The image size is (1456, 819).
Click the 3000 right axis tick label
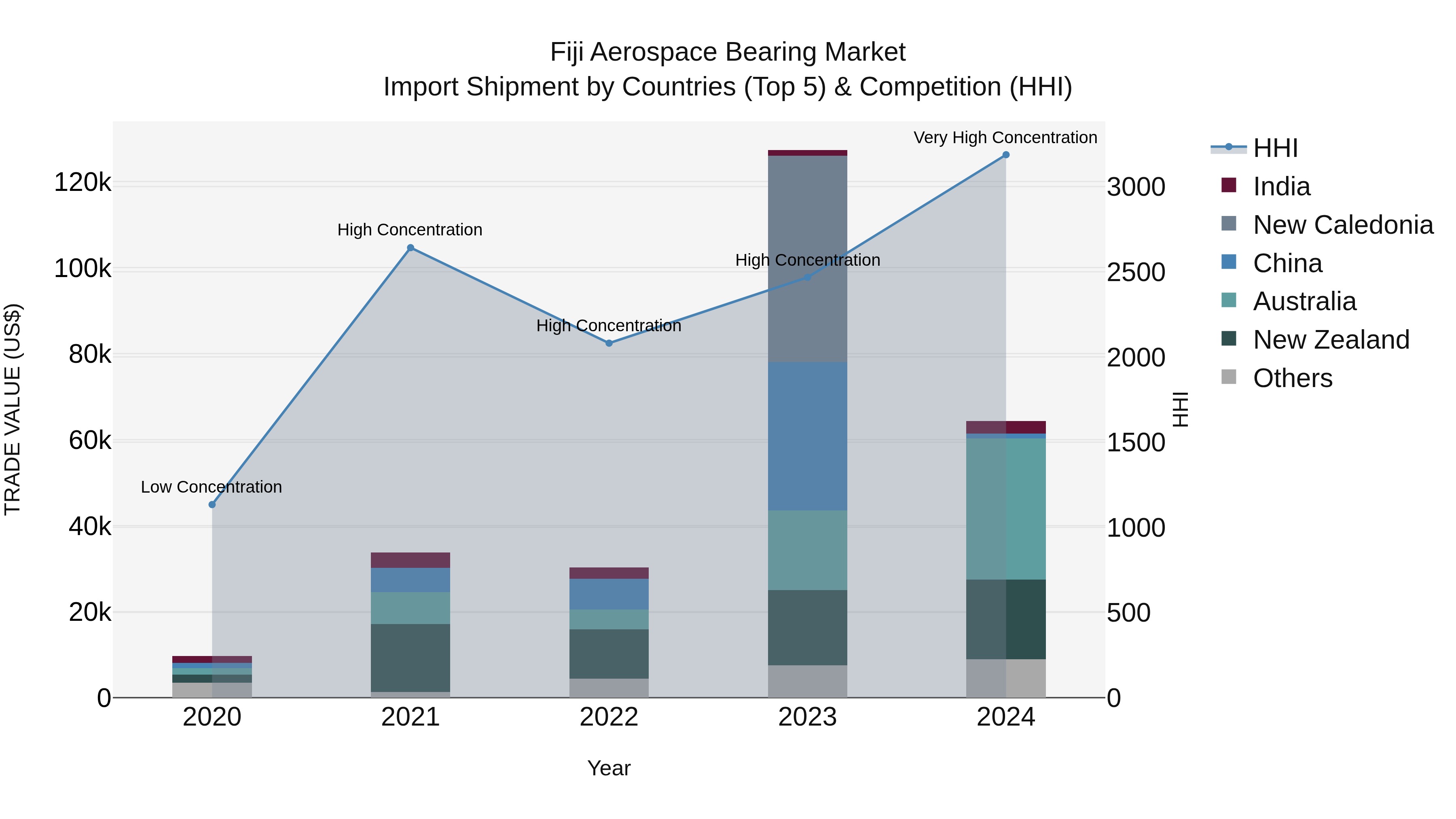point(1136,187)
